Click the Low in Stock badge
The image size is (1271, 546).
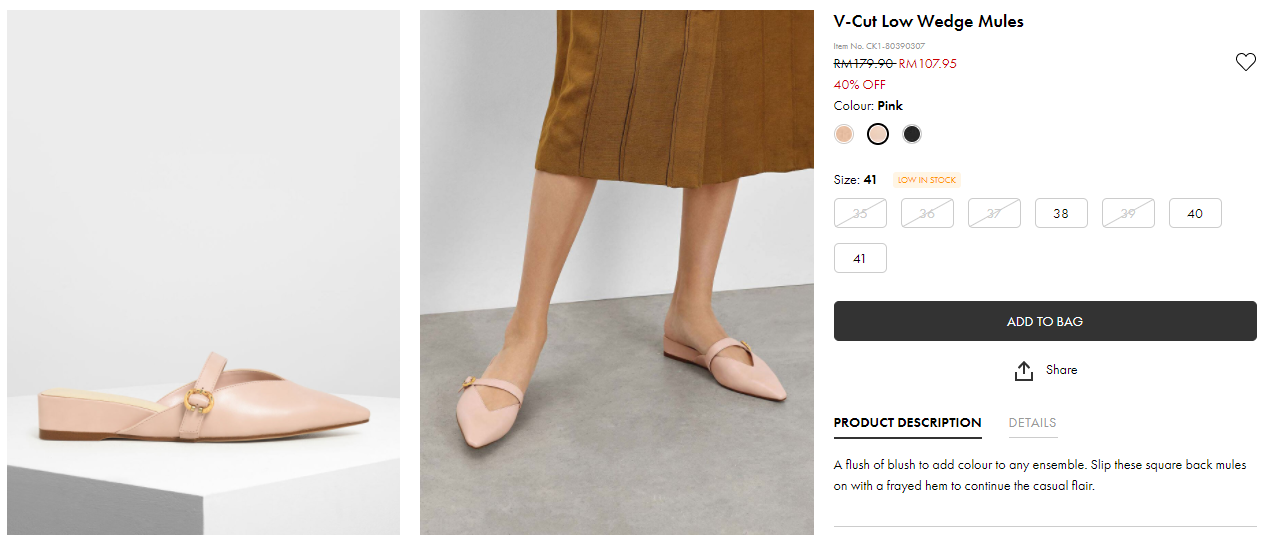click(927, 180)
